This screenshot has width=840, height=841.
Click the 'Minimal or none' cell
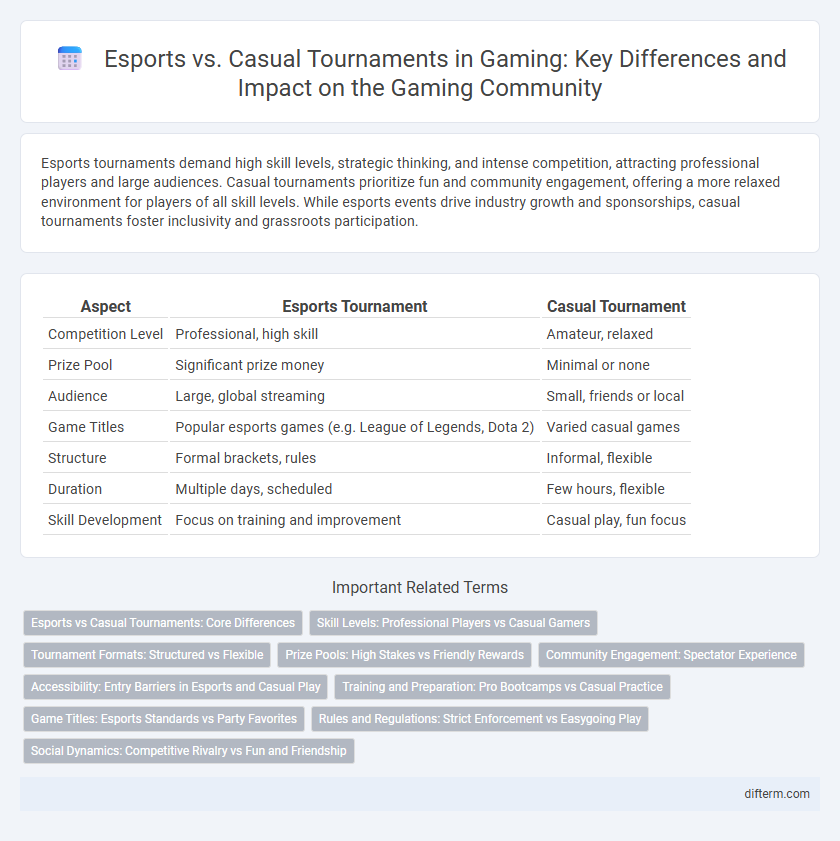pyautogui.click(x=616, y=365)
